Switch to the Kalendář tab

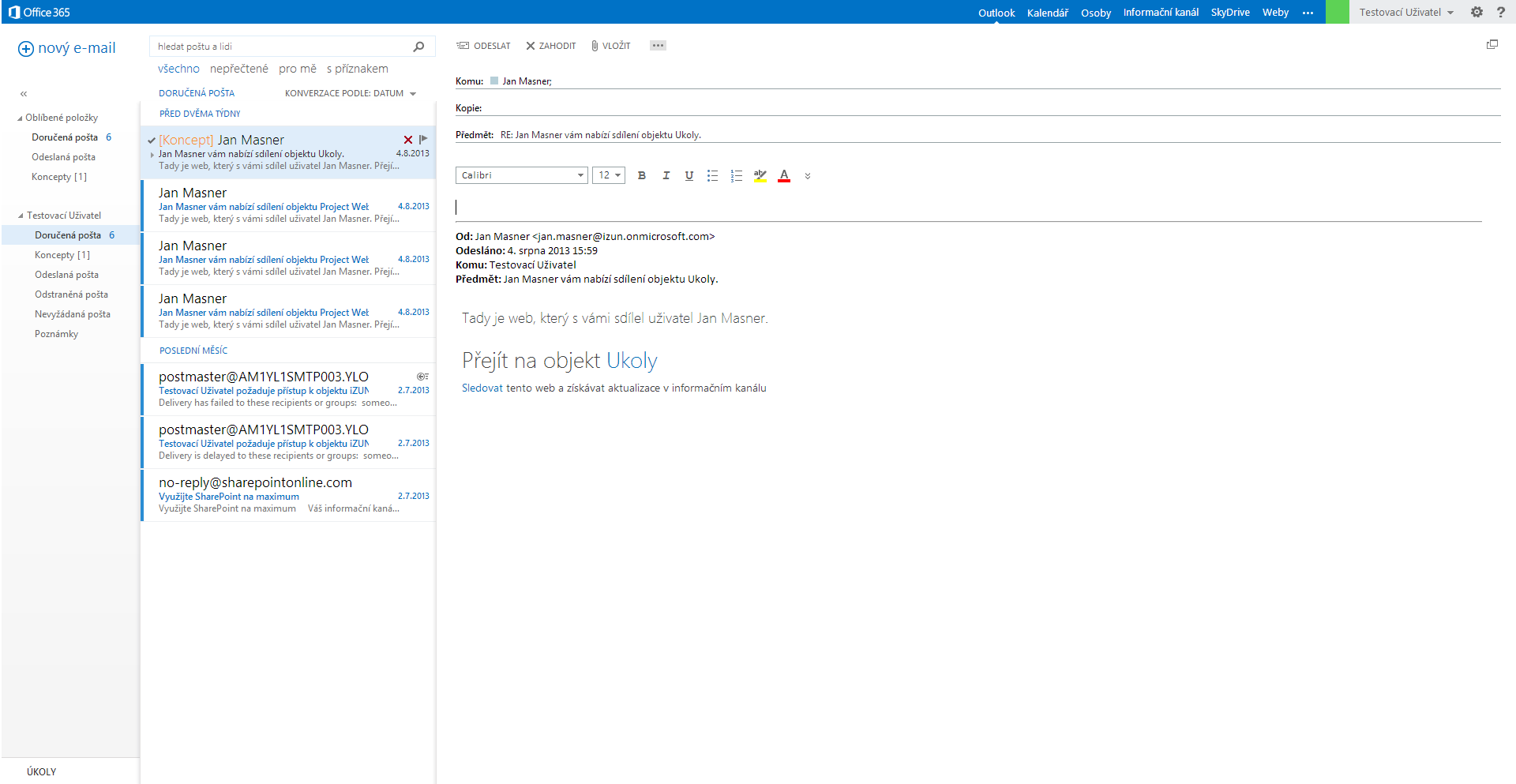(1047, 13)
